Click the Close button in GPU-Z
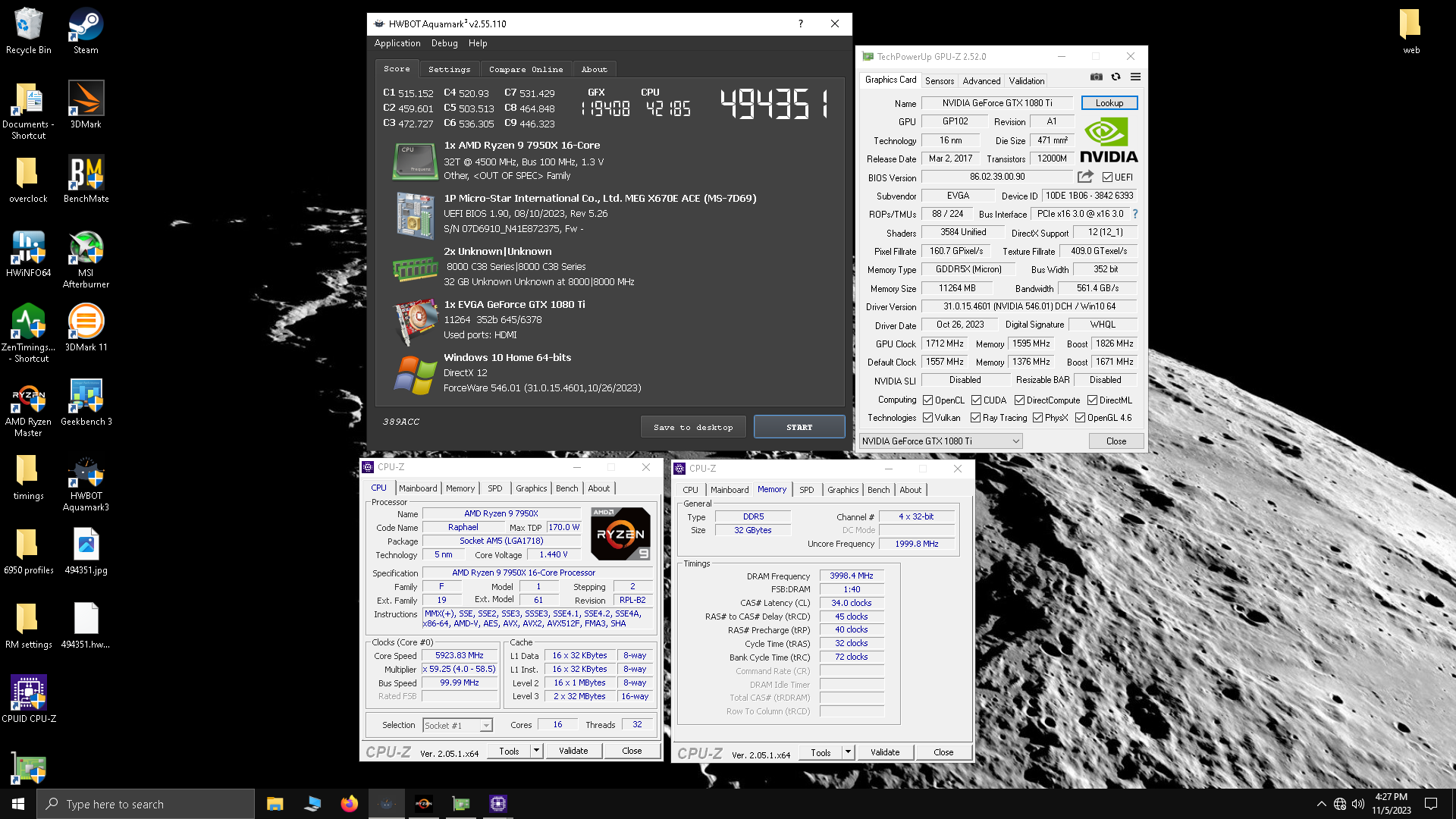Viewport: 1456px width, 819px height. click(x=1116, y=441)
